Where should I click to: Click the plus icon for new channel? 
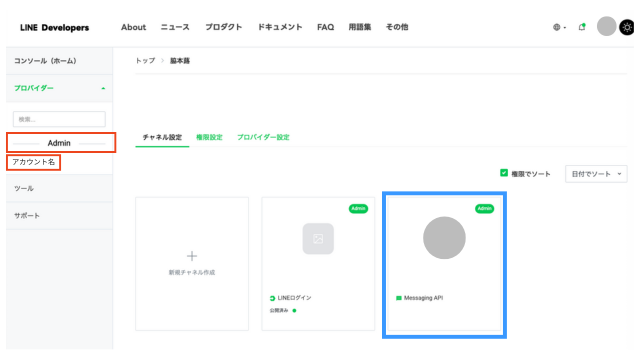point(192,256)
